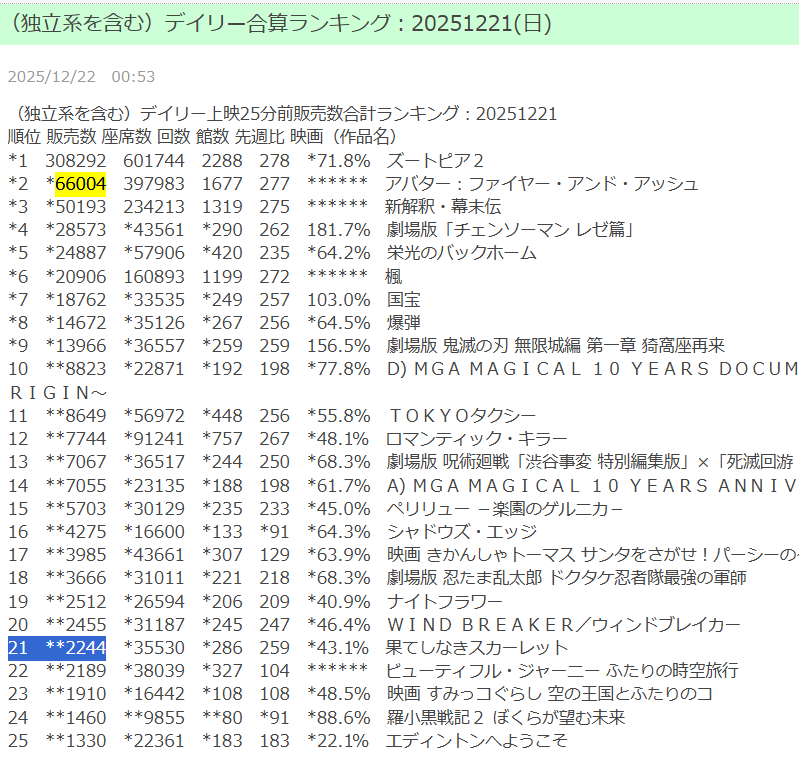The image size is (799, 766).
Task: Click the blue selected rank 21 **2244 text
Action: (57, 647)
